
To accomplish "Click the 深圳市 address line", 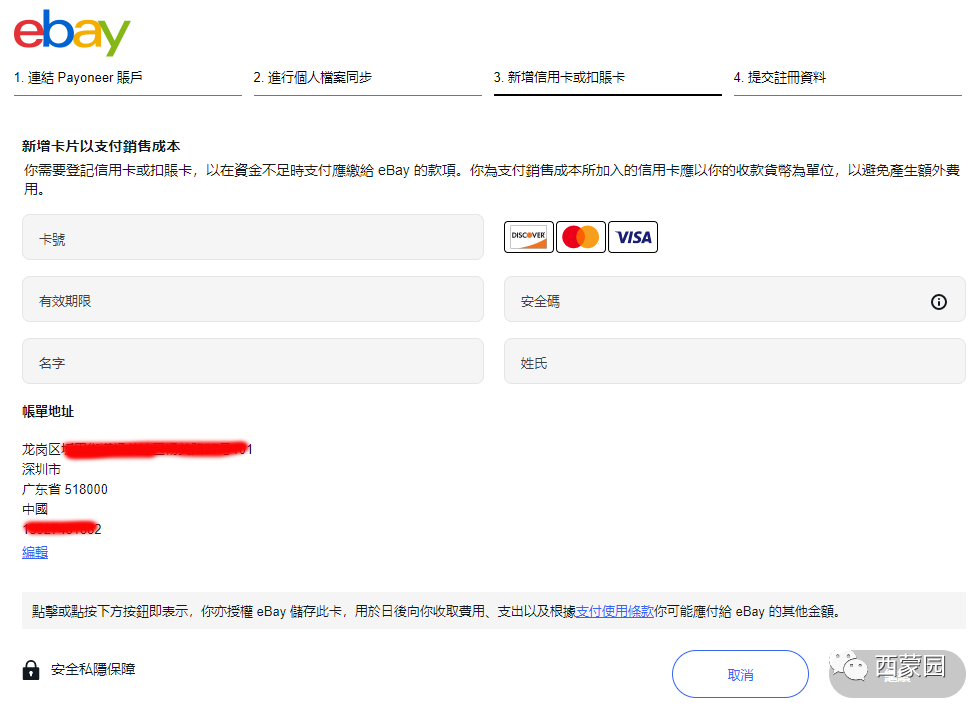I will 42,469.
